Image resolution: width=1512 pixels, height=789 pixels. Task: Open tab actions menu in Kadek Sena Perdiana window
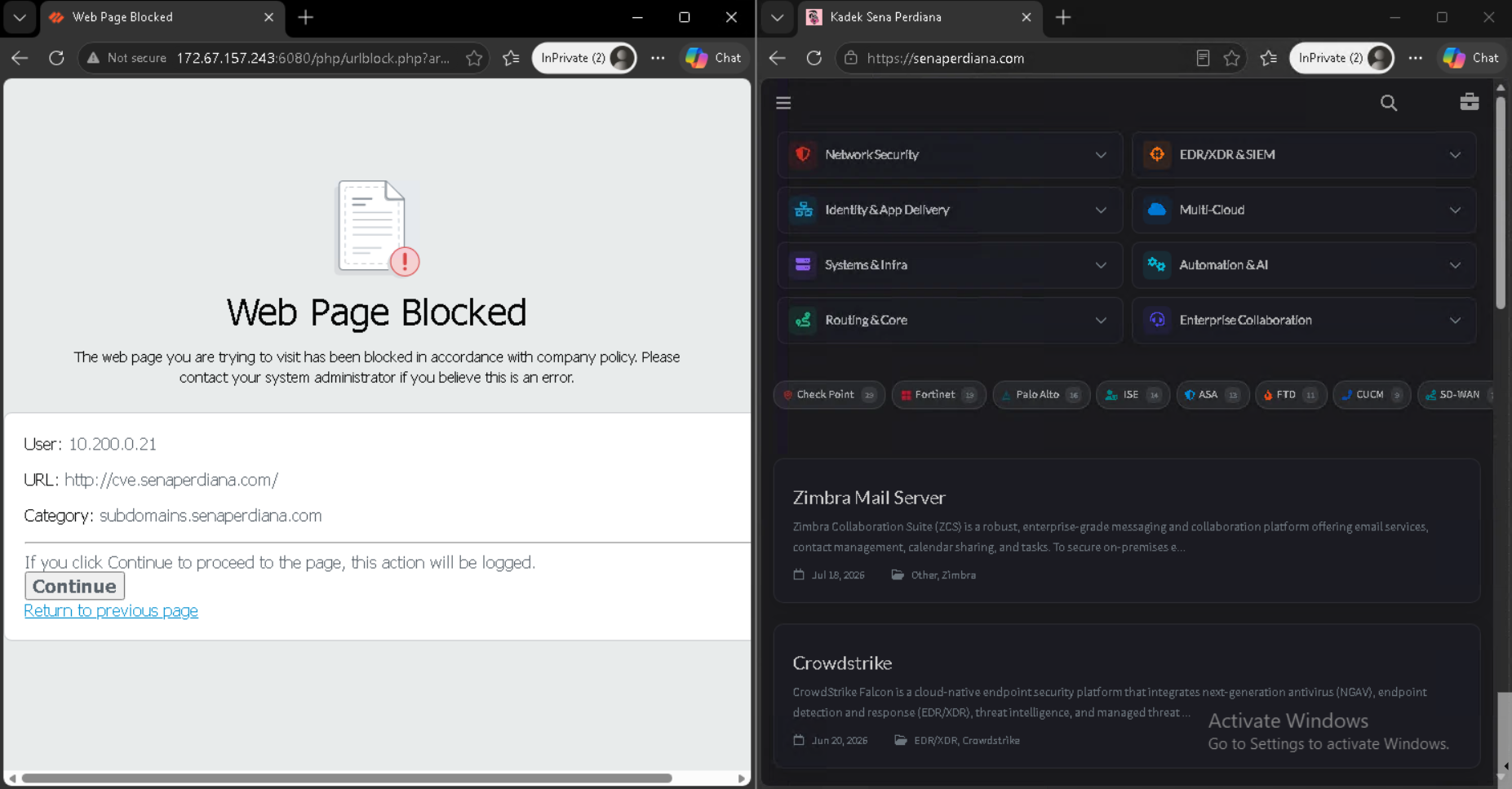click(778, 17)
